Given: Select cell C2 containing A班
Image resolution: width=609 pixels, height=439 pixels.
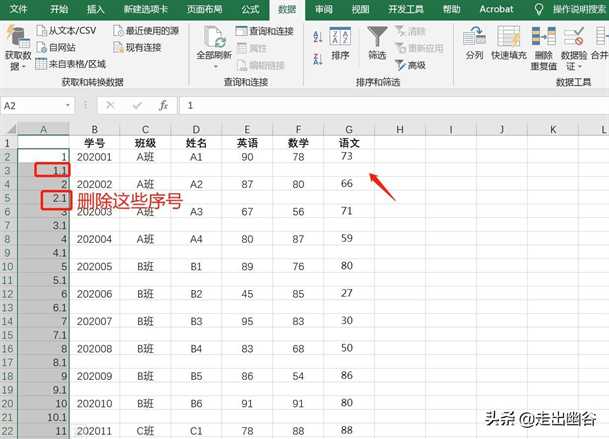Looking at the screenshot, I should pos(145,156).
